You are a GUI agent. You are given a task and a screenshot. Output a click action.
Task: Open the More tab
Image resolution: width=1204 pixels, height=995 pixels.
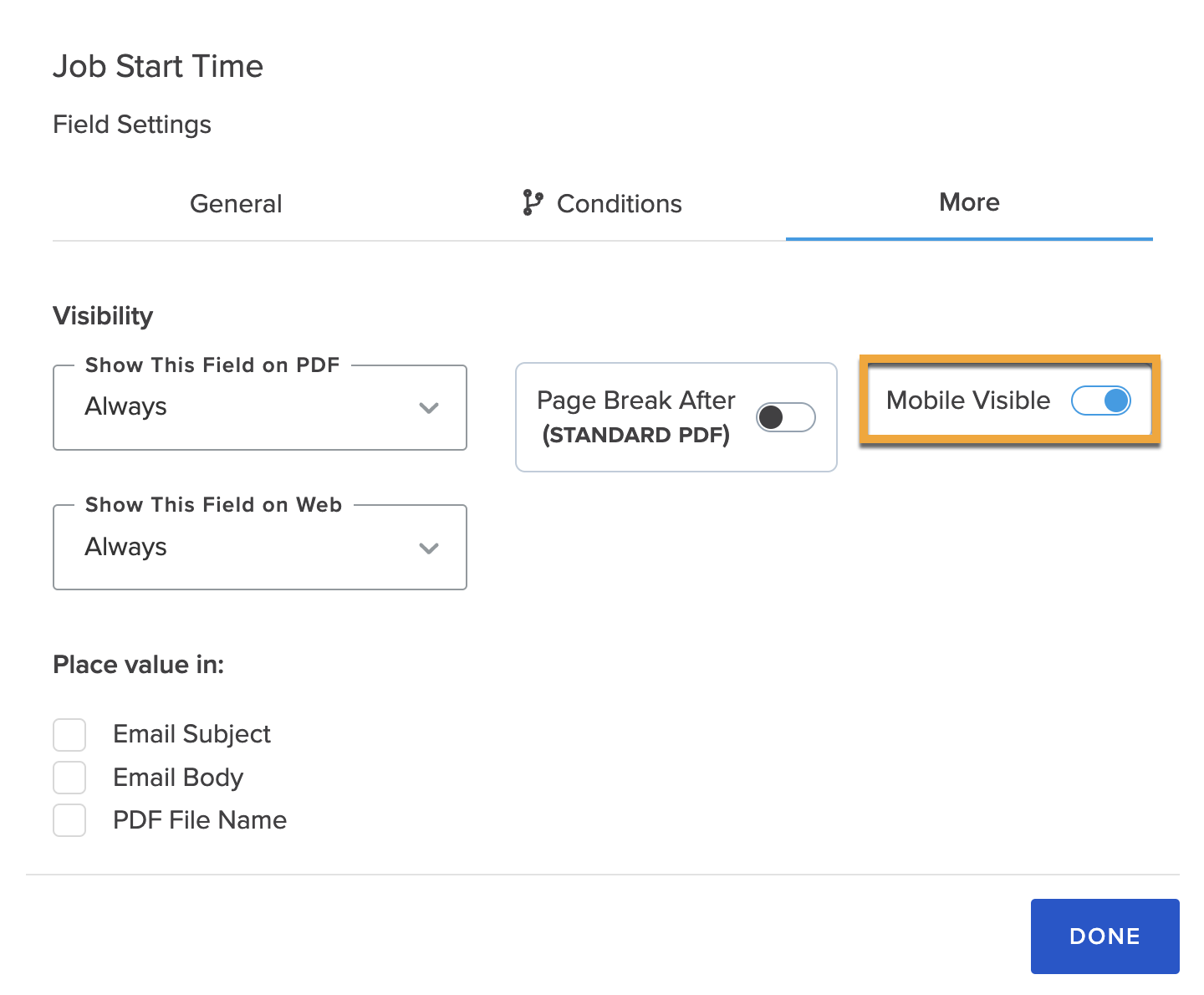coord(968,202)
